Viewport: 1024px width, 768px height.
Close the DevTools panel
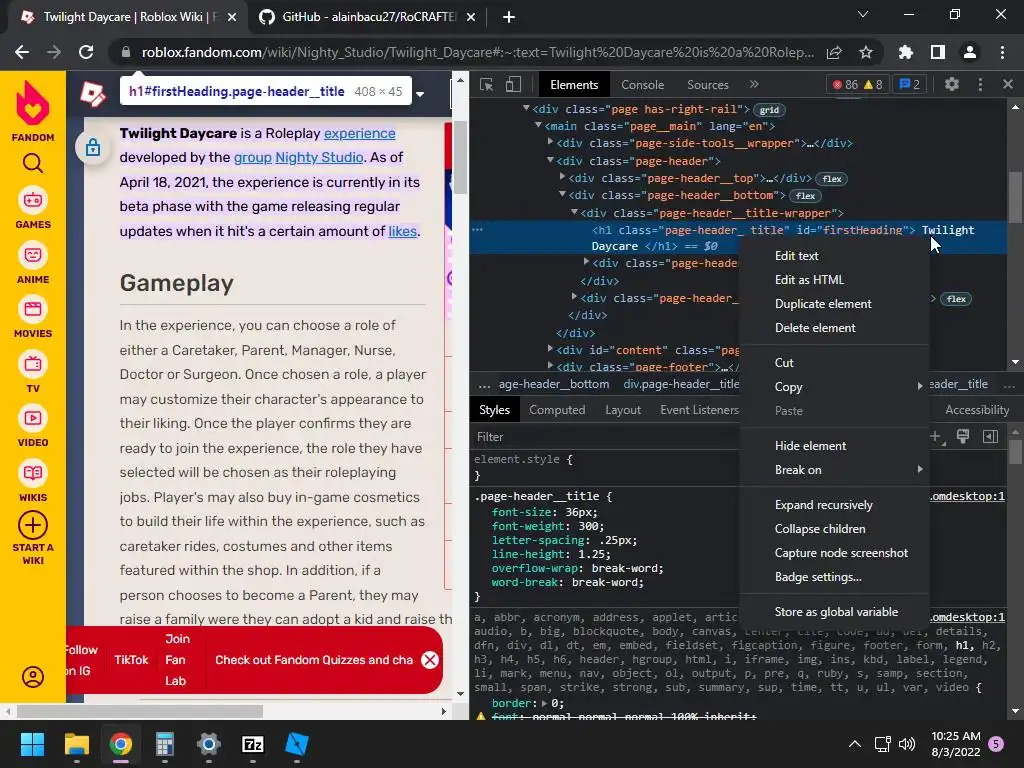tap(1008, 84)
